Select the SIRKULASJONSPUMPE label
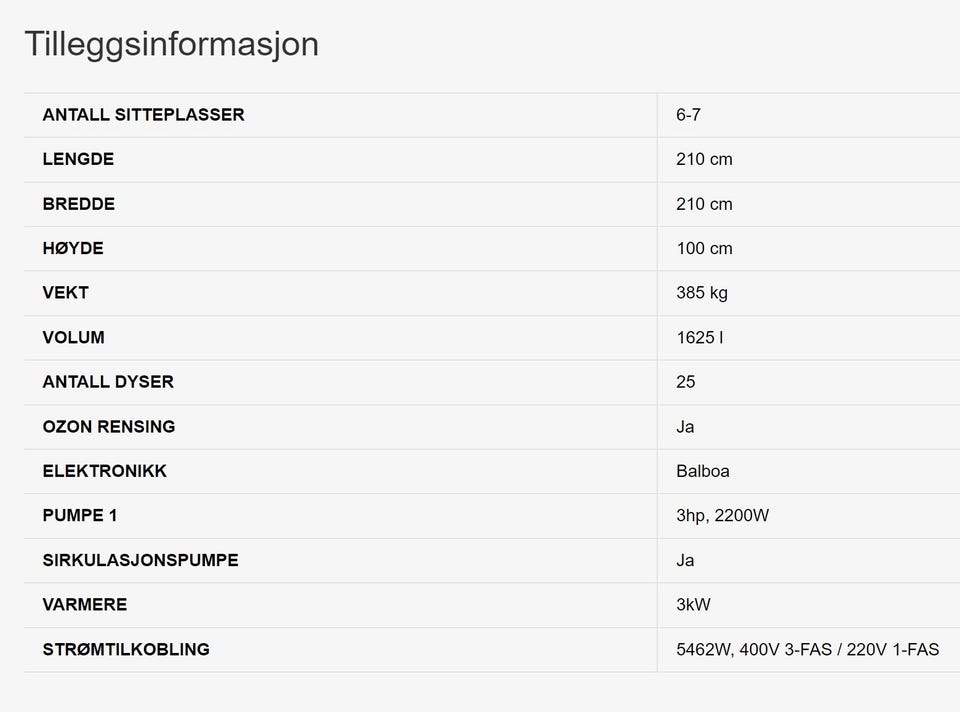 (141, 560)
